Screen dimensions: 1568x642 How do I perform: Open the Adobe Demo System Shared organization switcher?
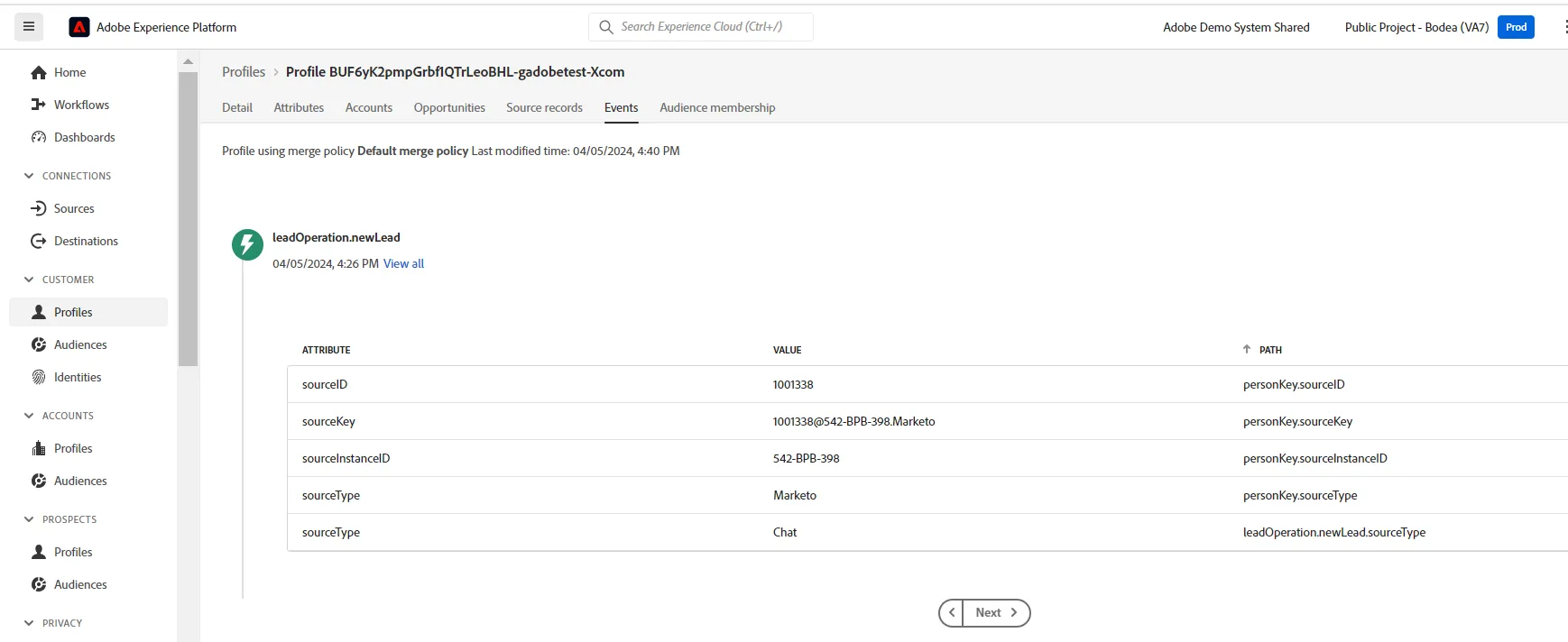point(1236,27)
